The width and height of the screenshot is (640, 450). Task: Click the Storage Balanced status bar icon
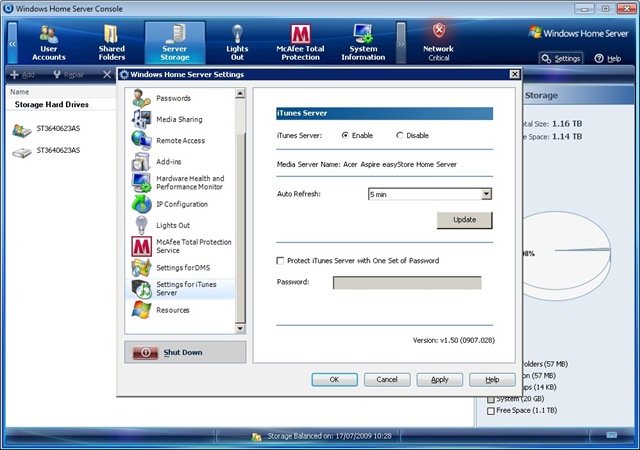(x=256, y=437)
